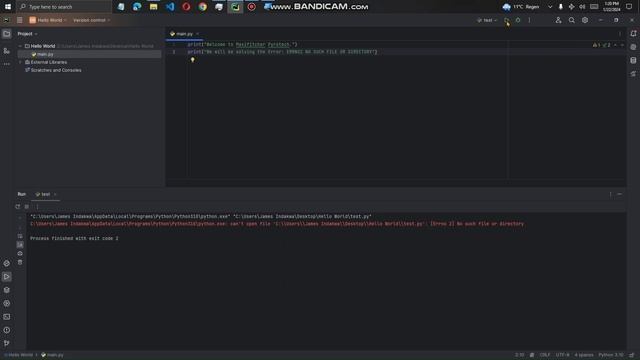The image size is (640, 360).
Task: Close the 'test' run tab
Action: [55, 194]
